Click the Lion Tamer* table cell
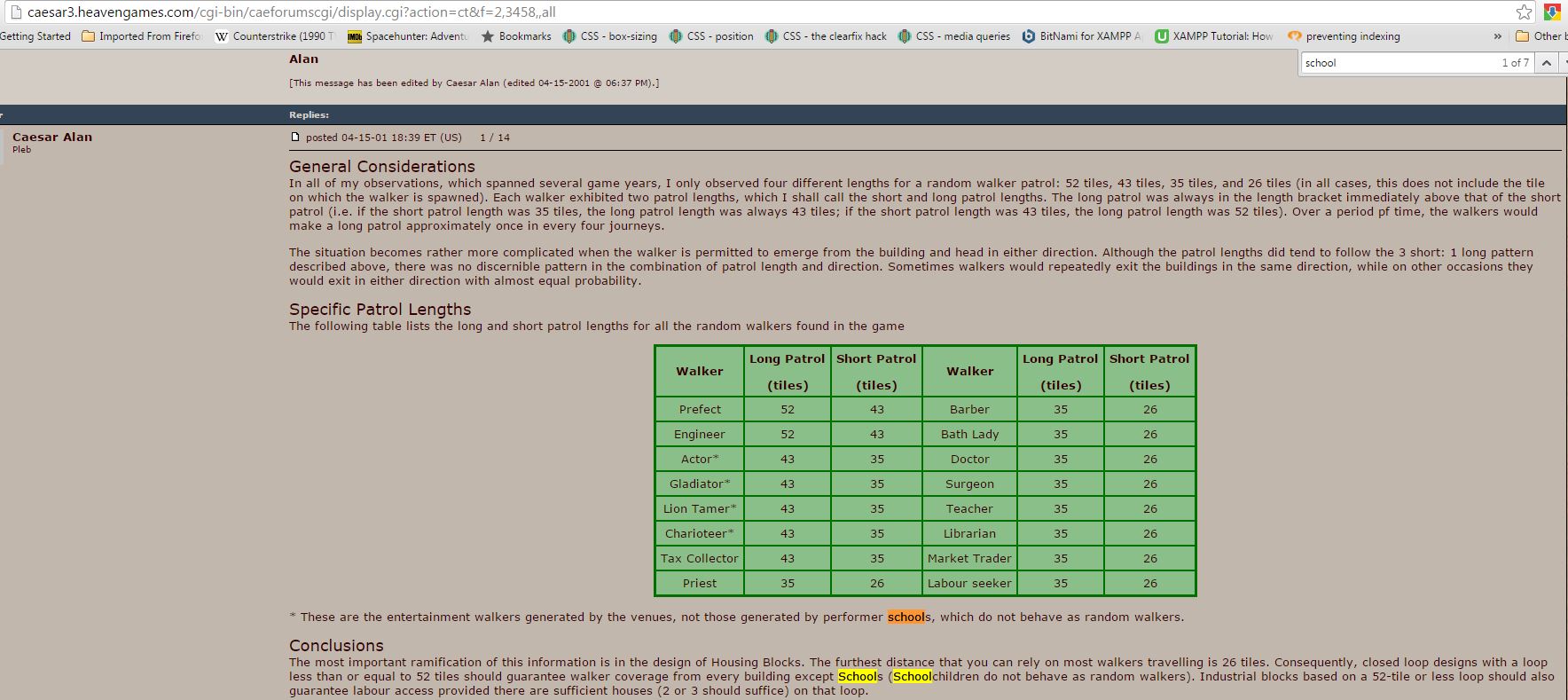 click(700, 508)
